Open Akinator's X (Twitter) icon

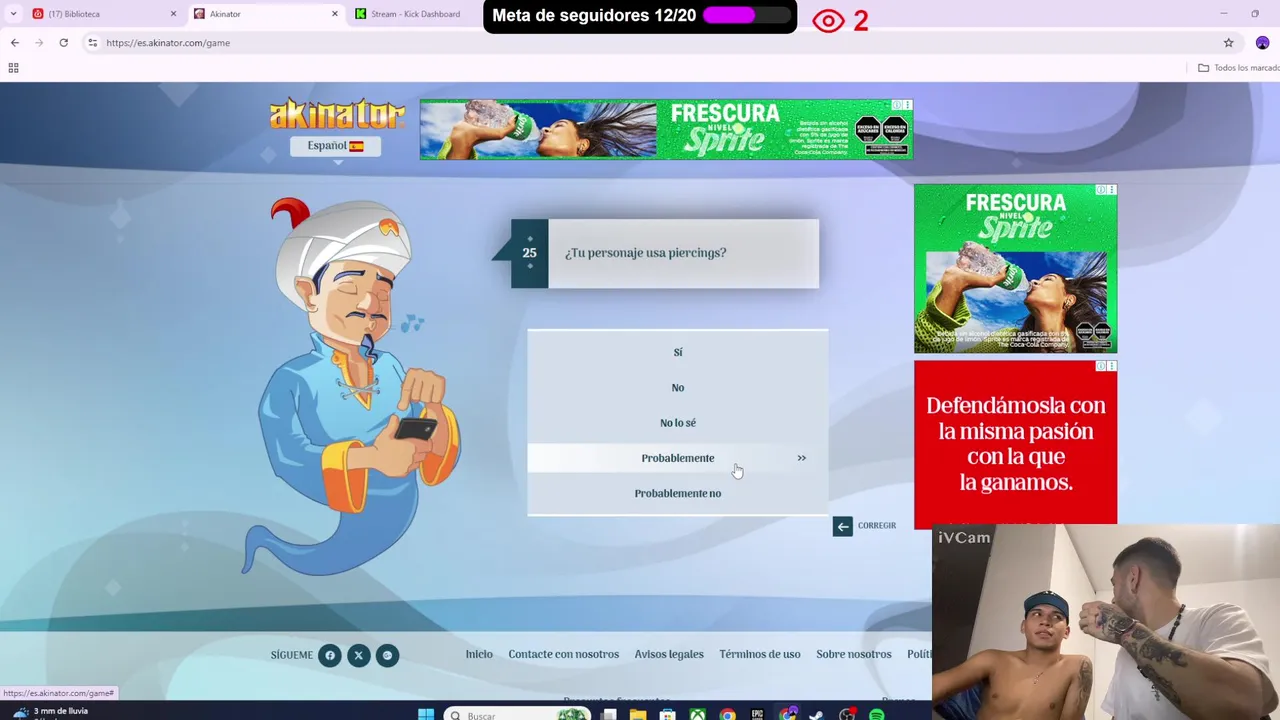coord(358,656)
